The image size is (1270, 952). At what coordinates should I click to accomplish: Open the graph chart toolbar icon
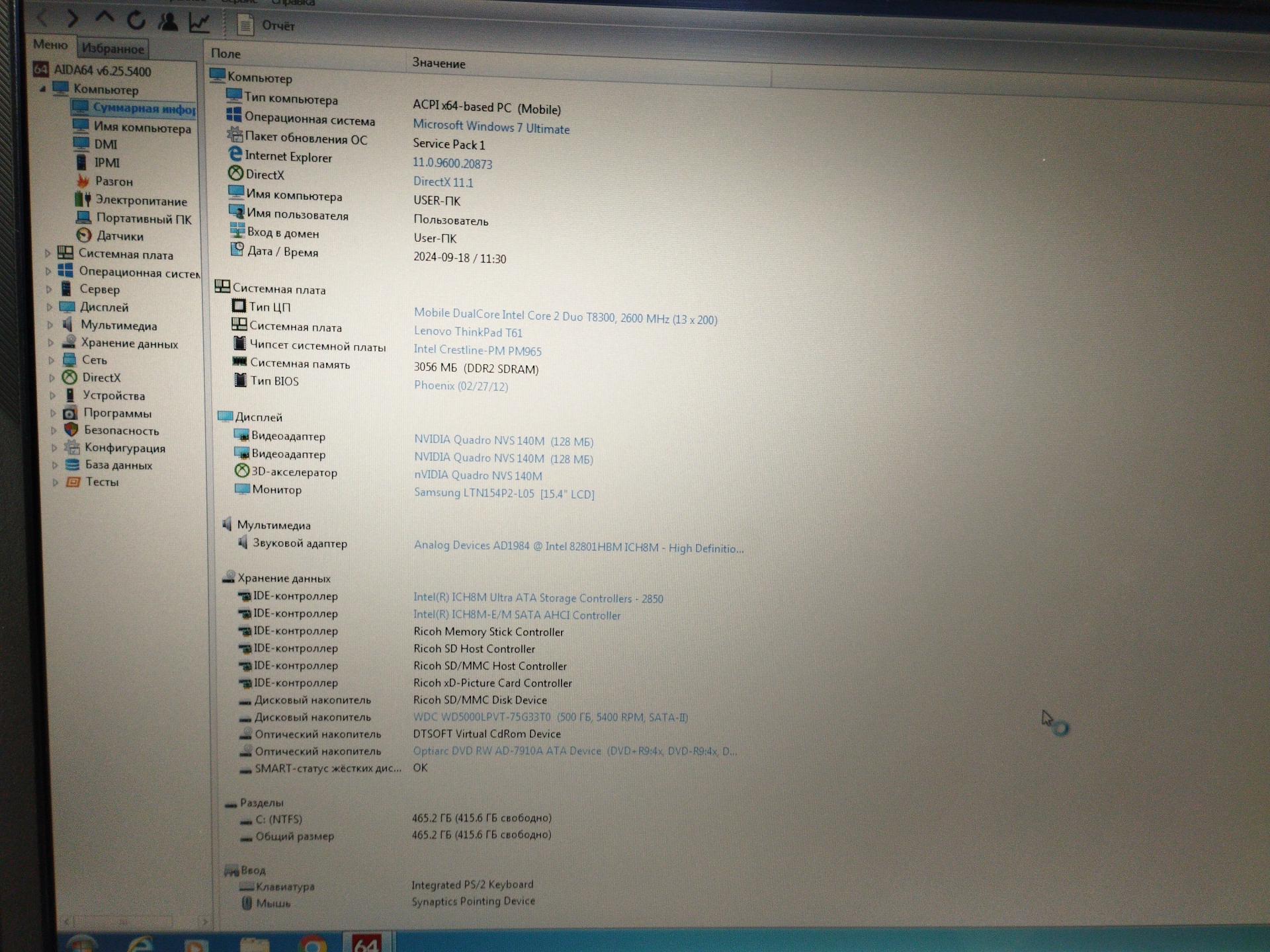(199, 22)
